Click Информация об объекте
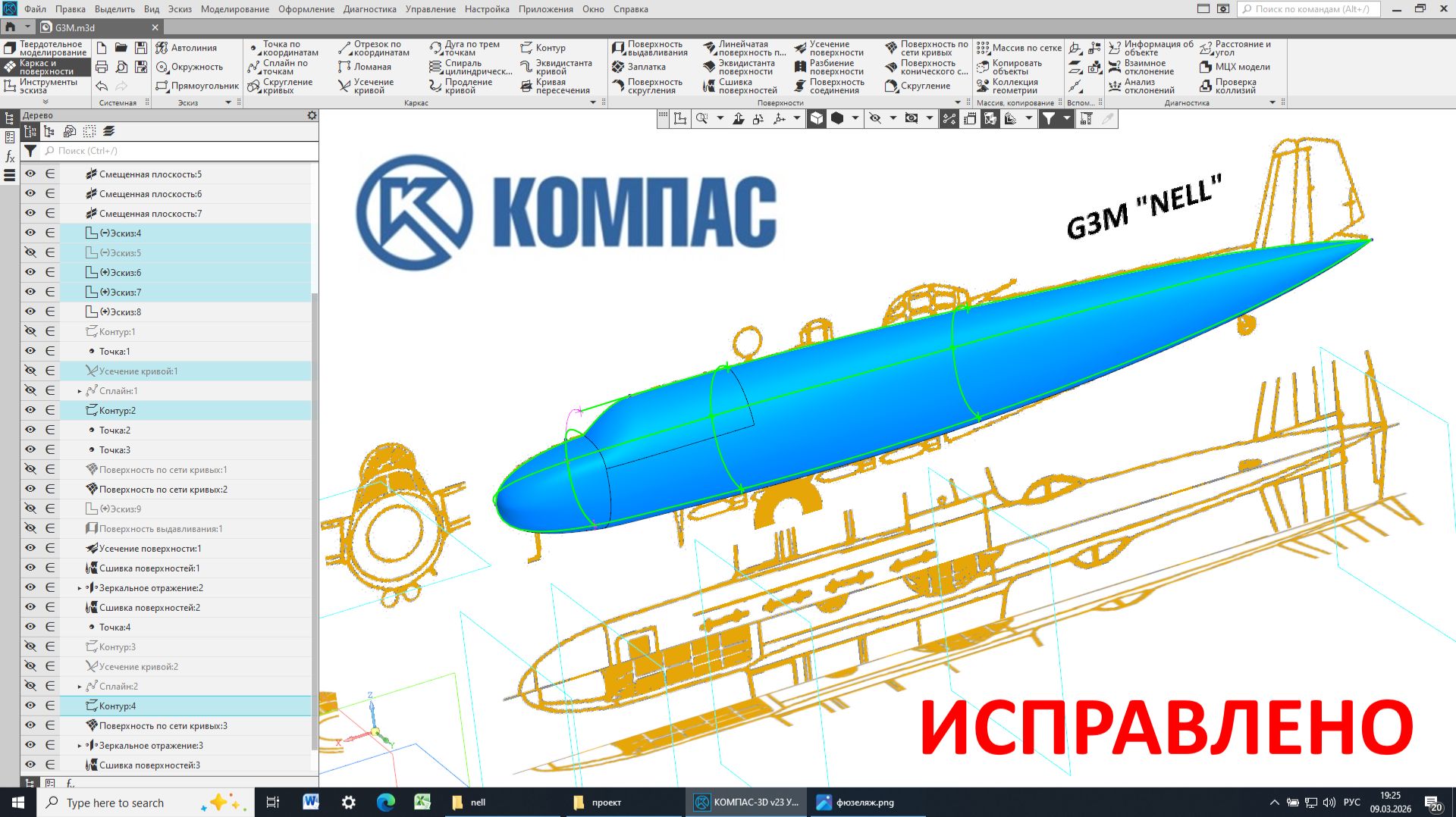The image size is (1456, 817). [1150, 48]
